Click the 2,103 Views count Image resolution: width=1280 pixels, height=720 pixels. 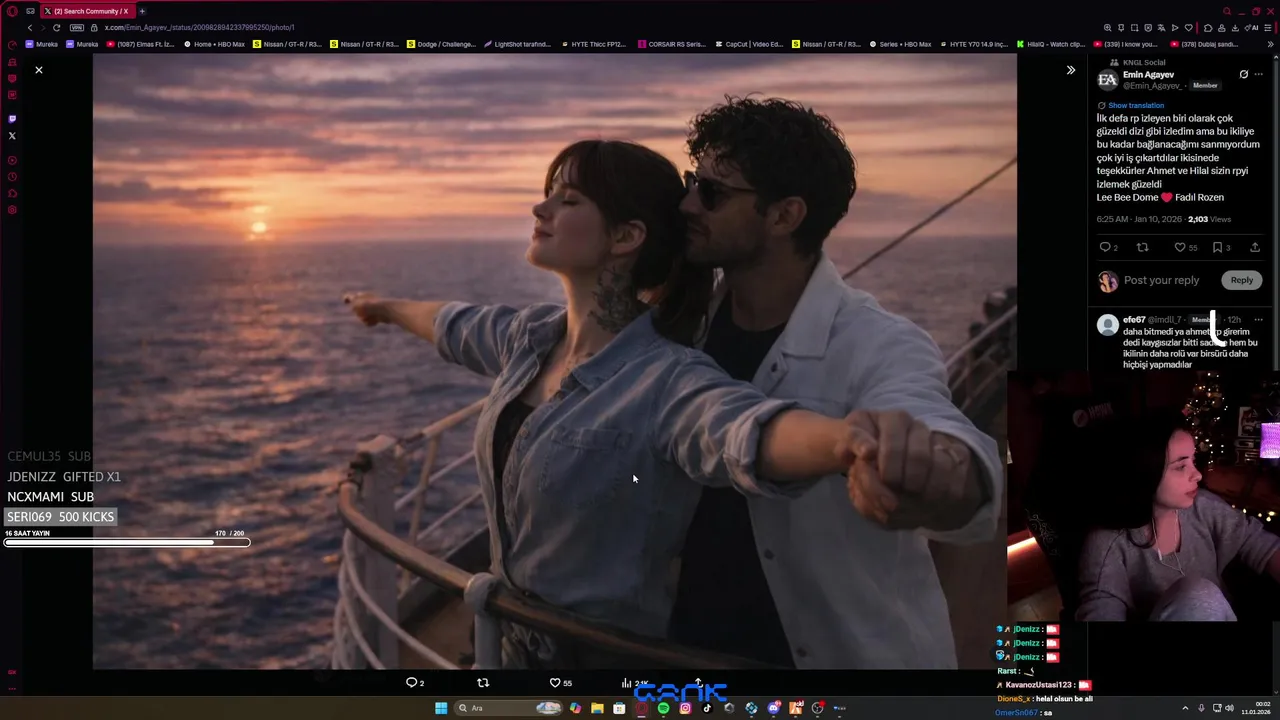point(1209,219)
